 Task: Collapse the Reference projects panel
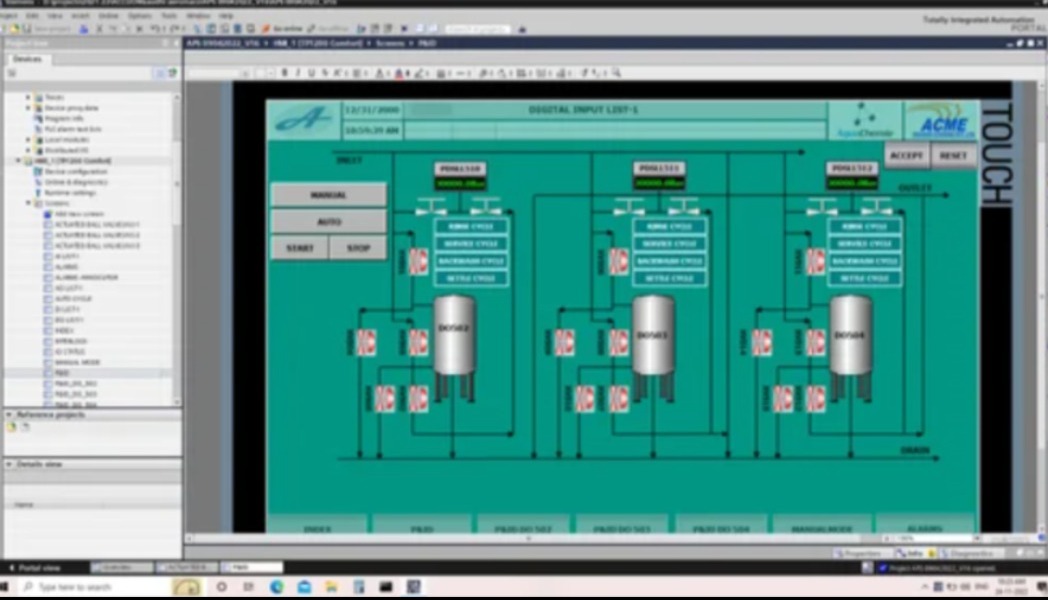(9, 414)
